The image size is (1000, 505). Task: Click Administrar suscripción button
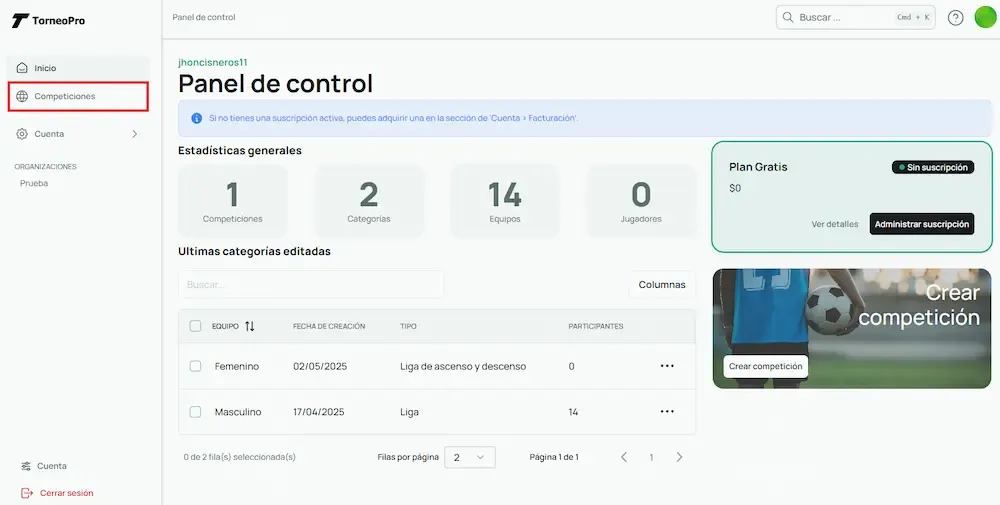point(922,224)
